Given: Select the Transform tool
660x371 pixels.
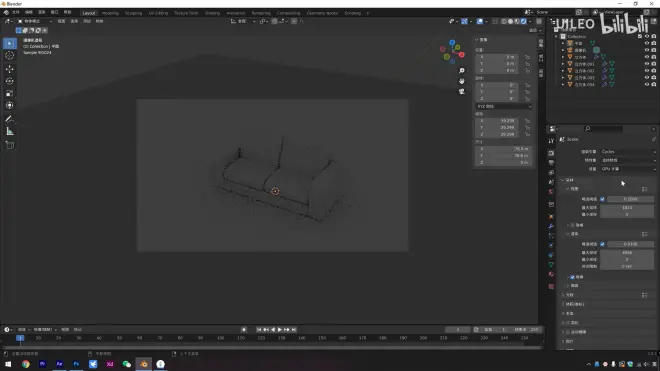Looking at the screenshot, I should coord(10,105).
